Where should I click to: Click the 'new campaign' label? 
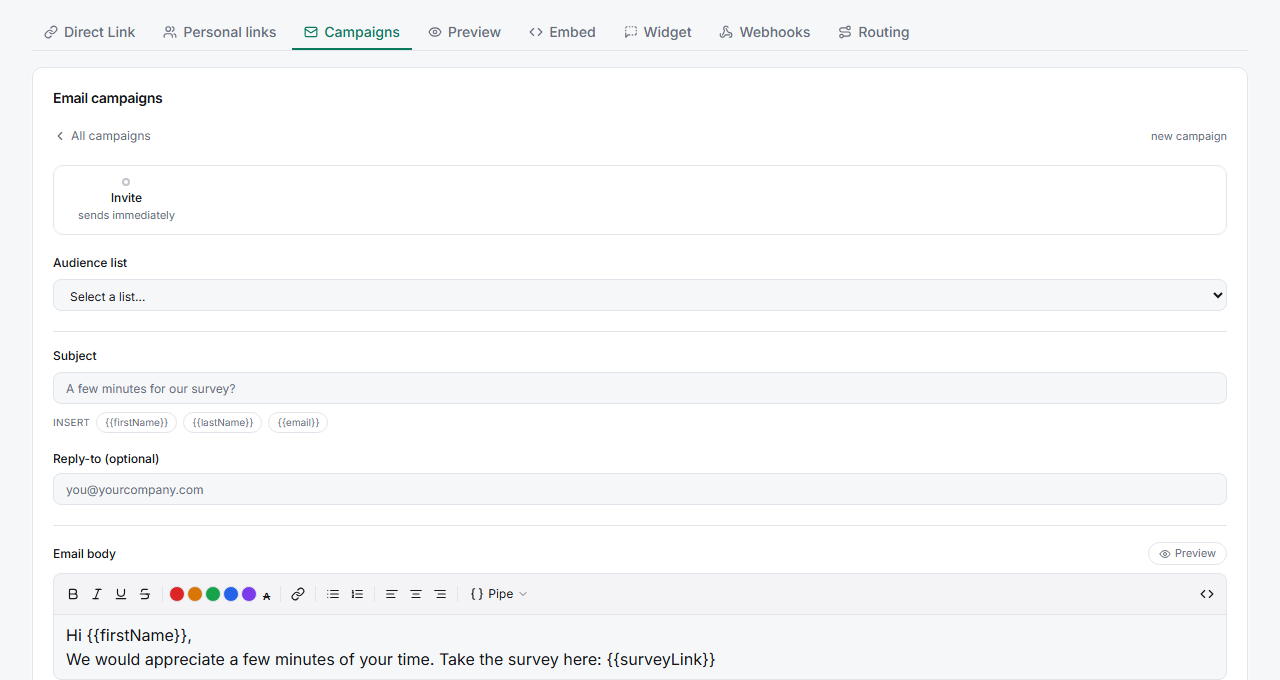(x=1189, y=136)
